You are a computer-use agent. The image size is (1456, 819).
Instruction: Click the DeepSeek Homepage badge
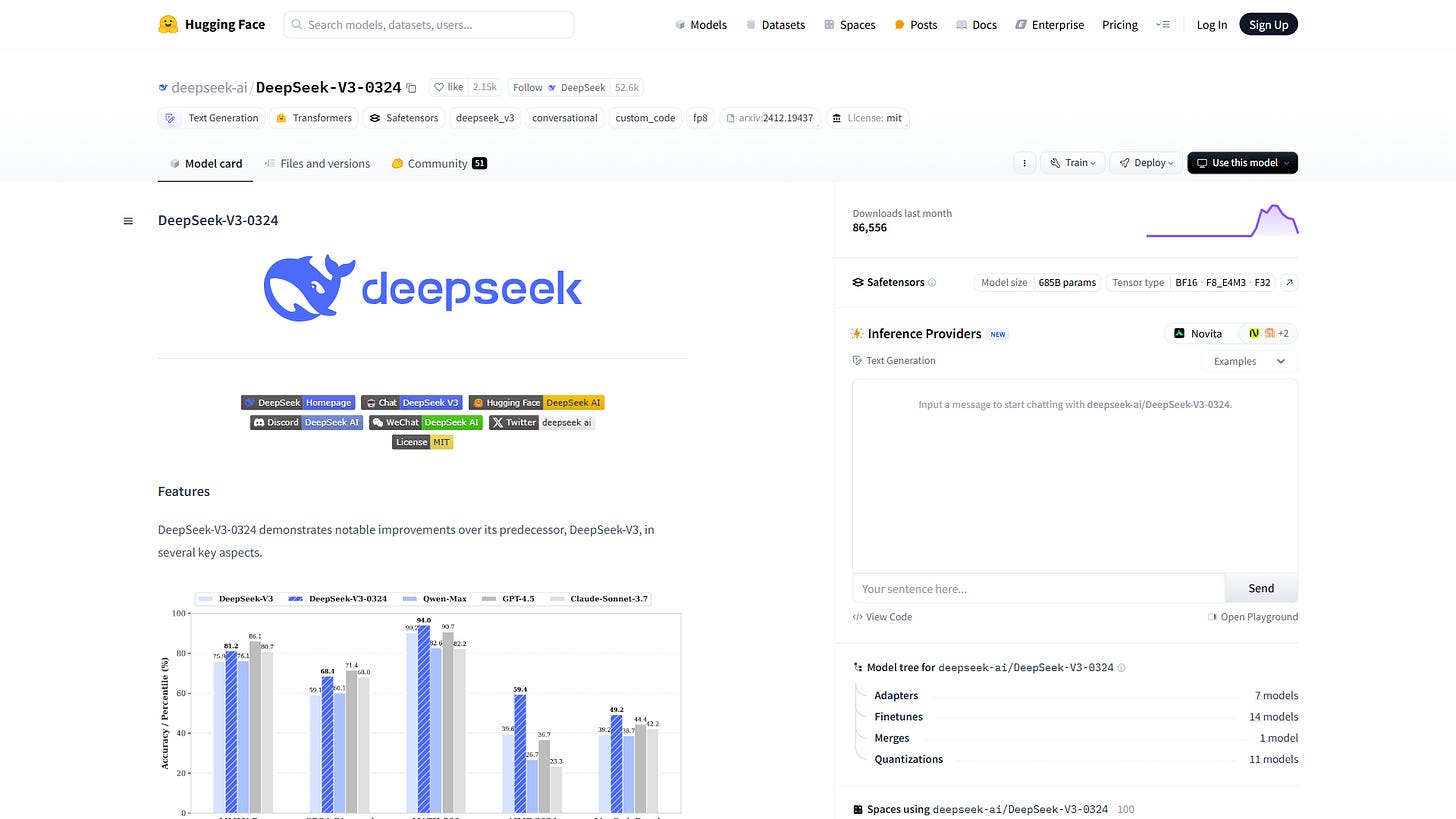tap(298, 403)
